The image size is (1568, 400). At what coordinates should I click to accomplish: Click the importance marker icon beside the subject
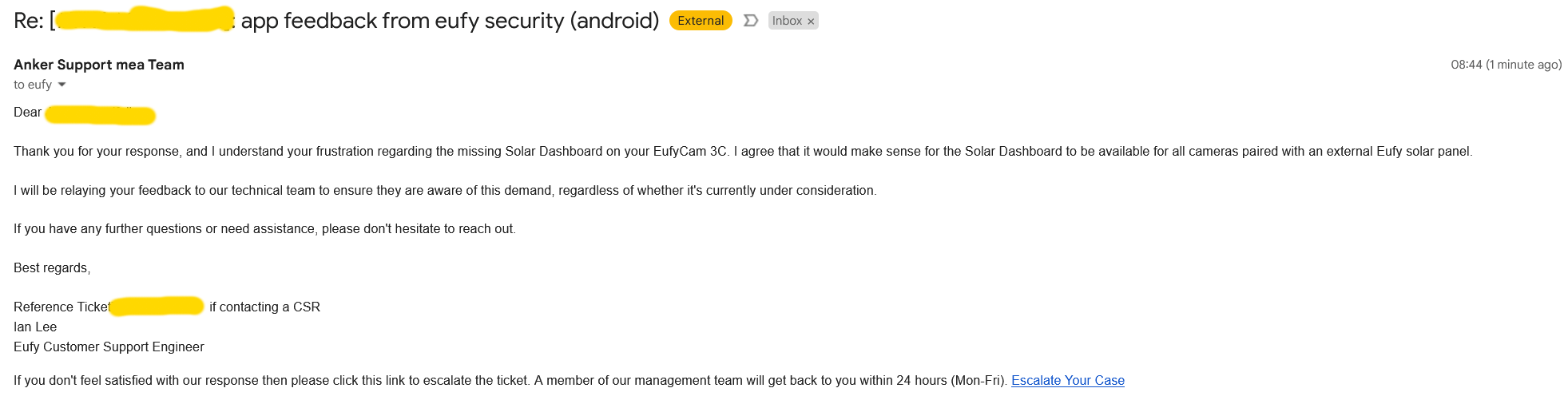pyautogui.click(x=750, y=21)
